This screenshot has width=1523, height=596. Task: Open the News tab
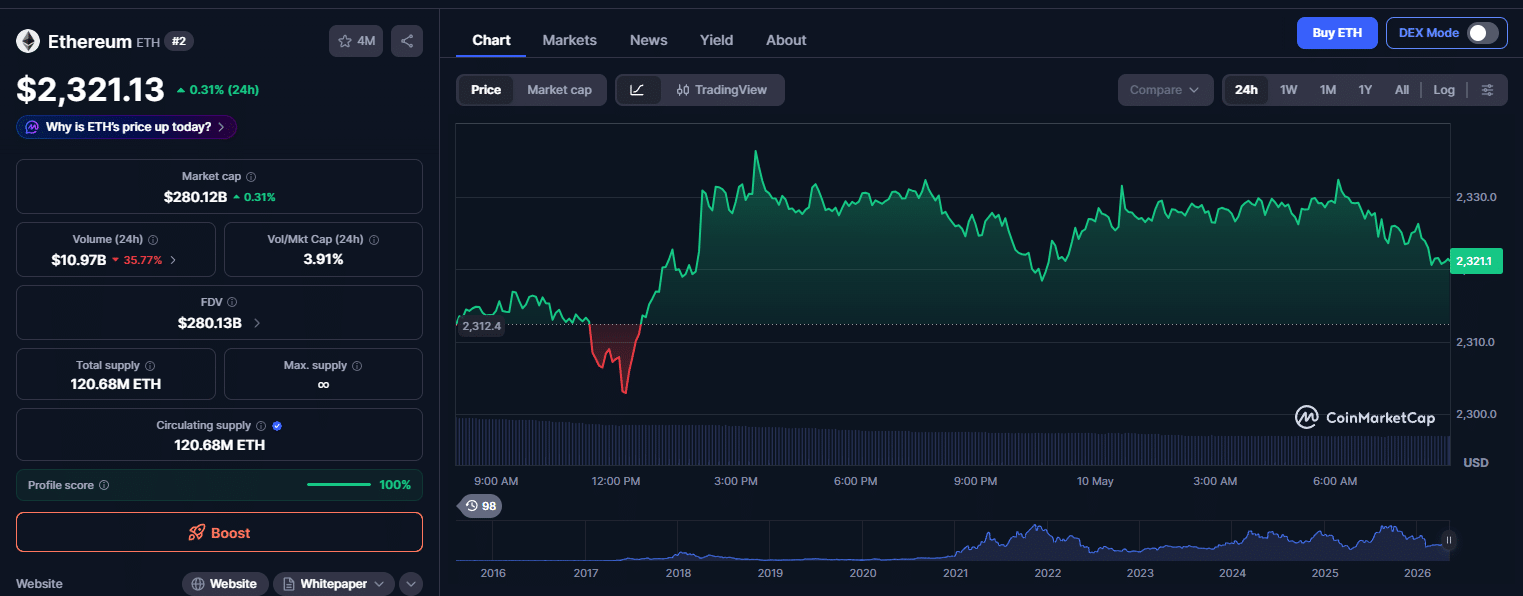point(648,40)
